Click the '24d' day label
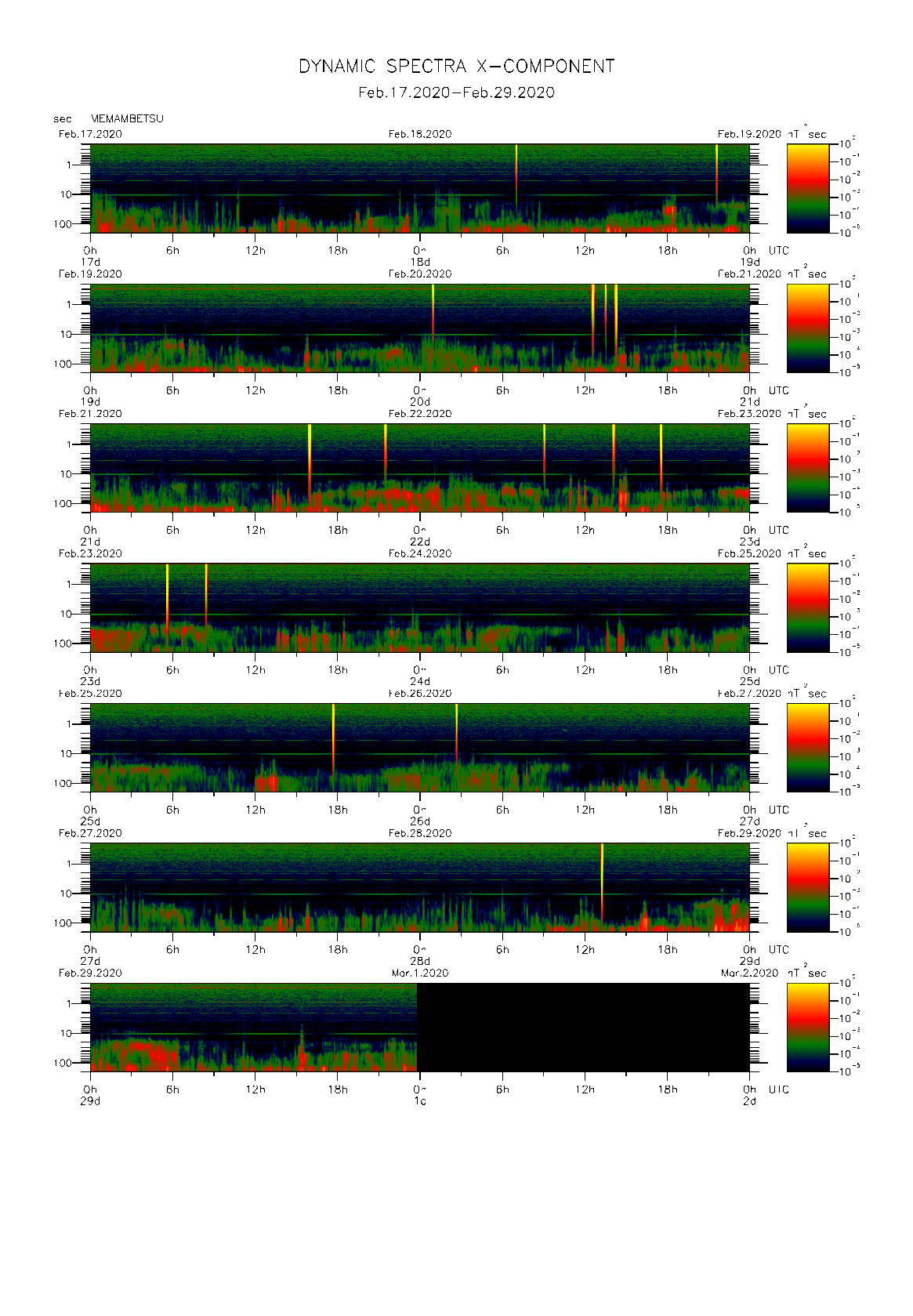Viewport: 913px width, 1316px height. [x=420, y=682]
